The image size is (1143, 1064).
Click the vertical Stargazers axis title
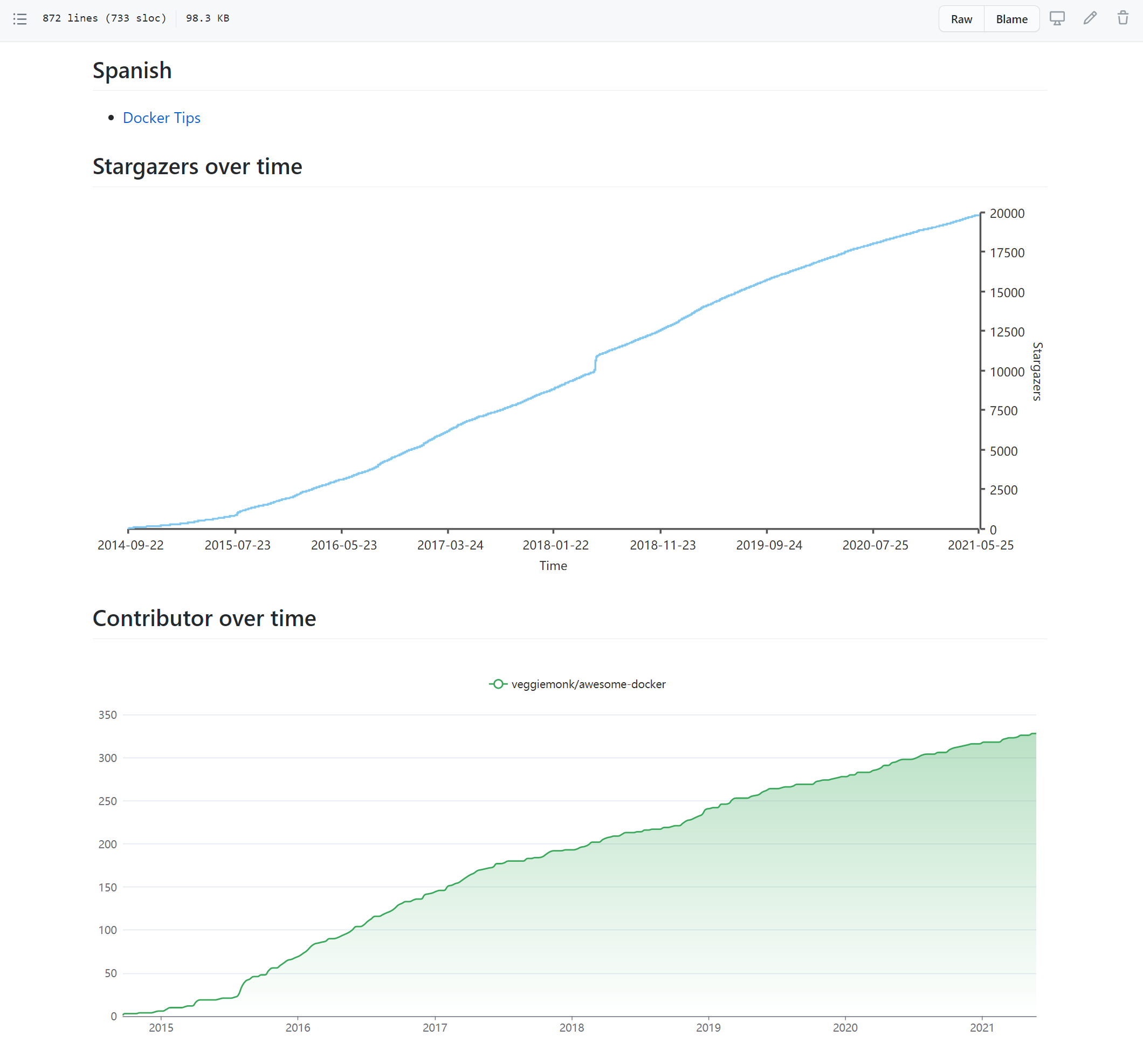[x=1037, y=372]
